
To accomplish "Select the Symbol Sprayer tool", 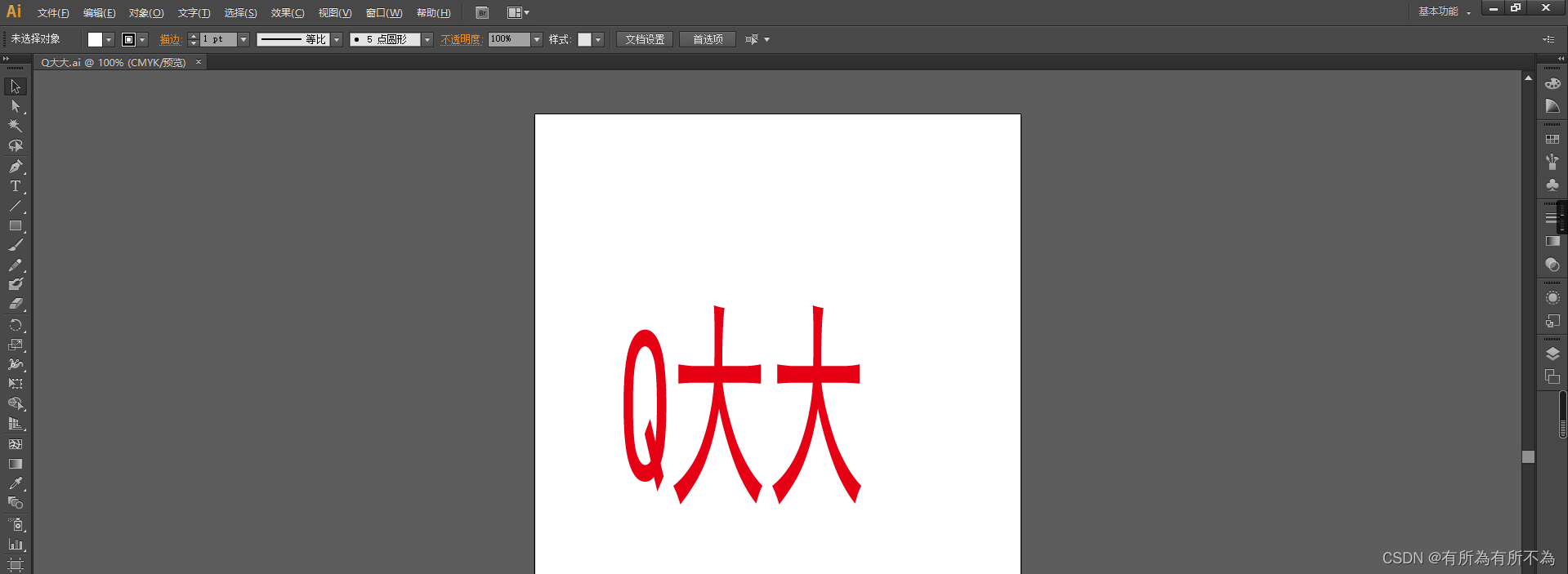I will 16,524.
